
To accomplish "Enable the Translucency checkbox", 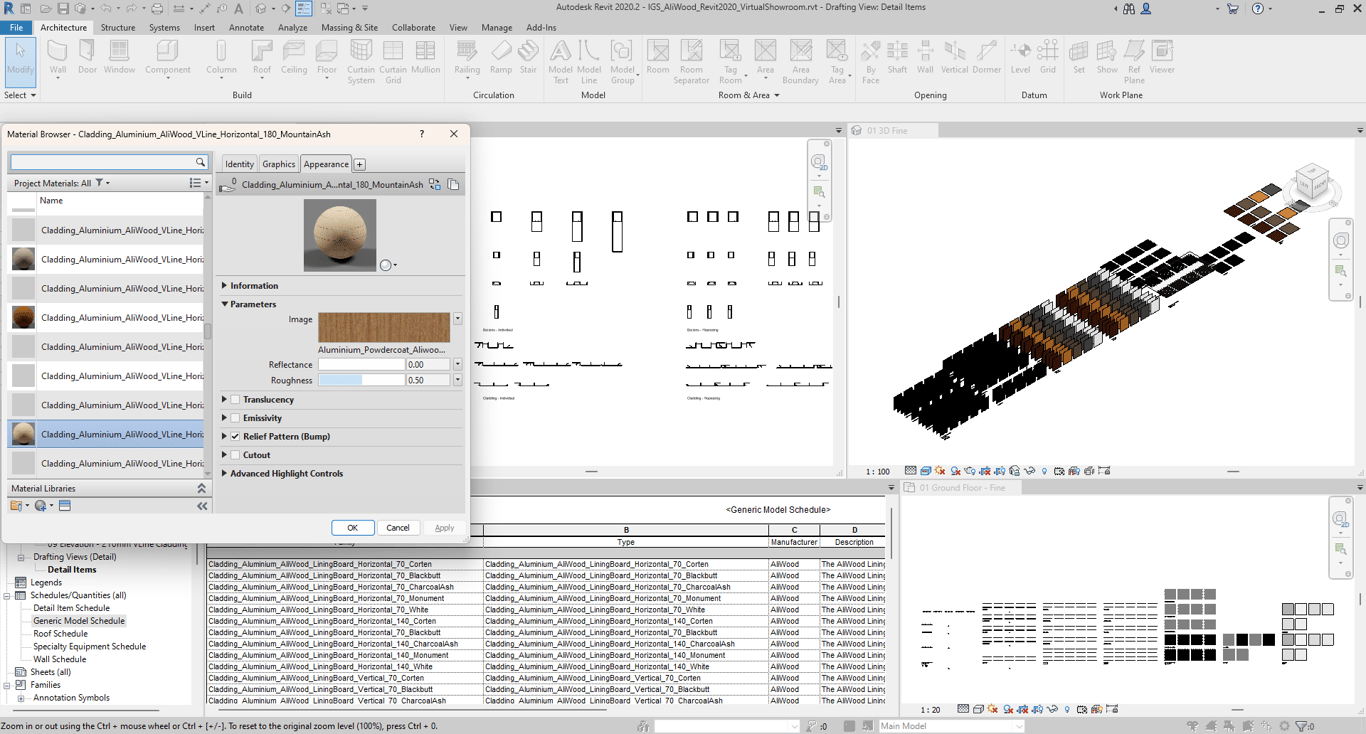I will pos(236,400).
